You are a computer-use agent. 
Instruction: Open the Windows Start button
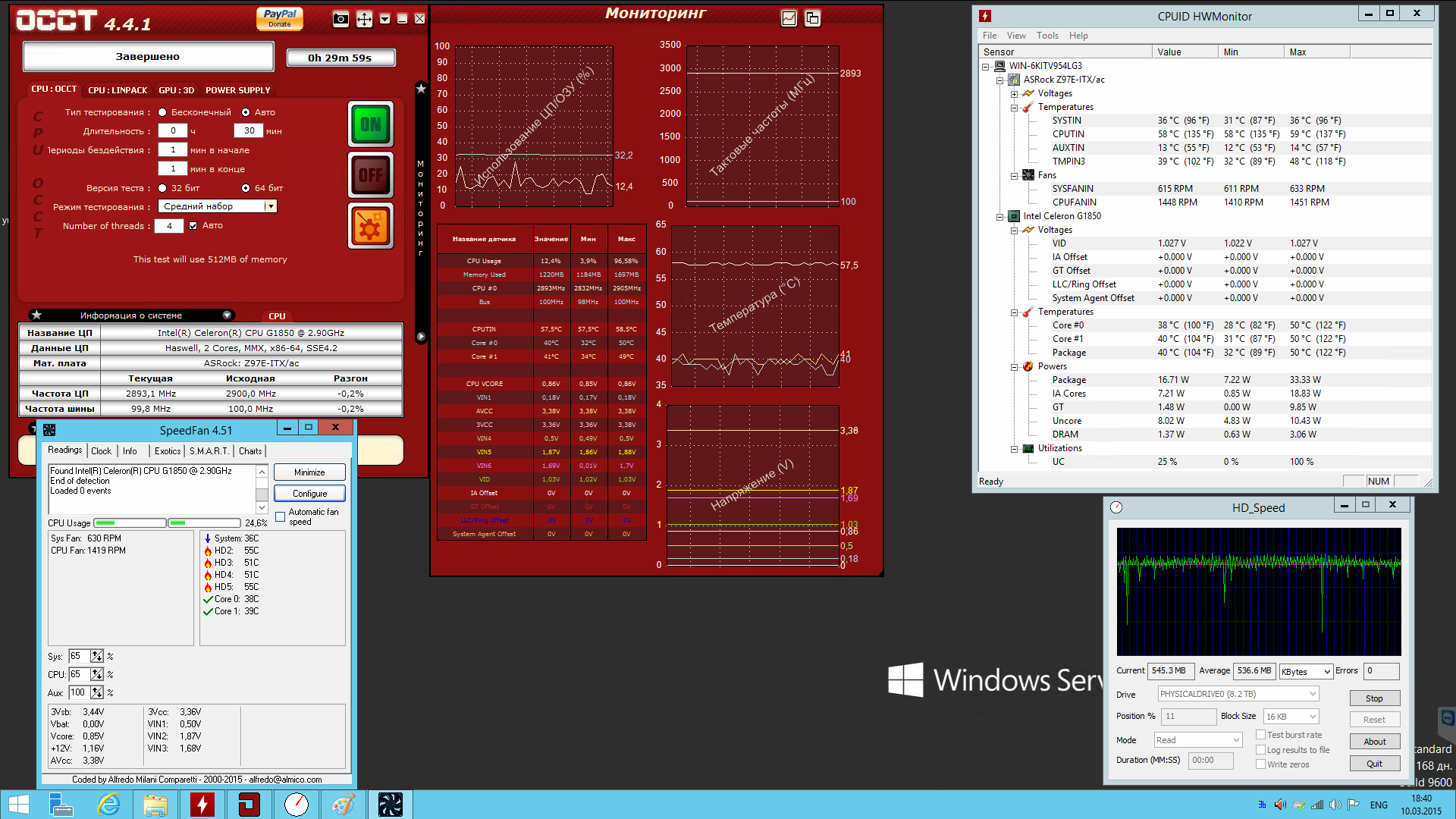coord(18,805)
